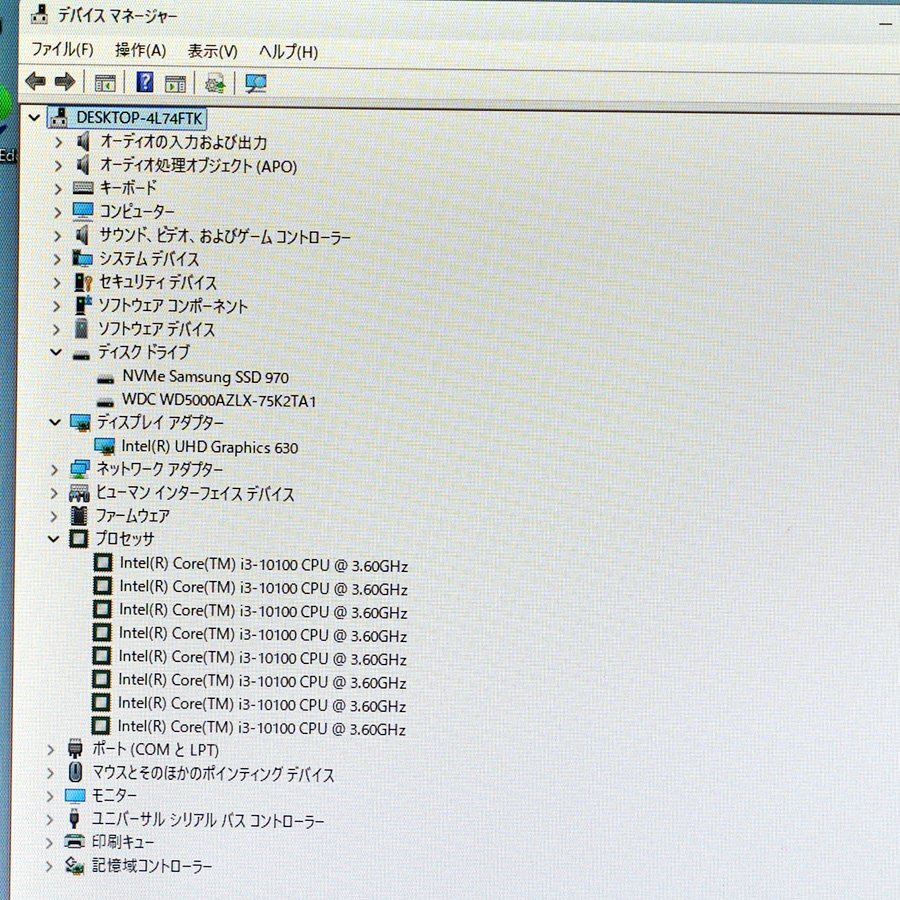Open the ファイル(F) menu

(63, 49)
